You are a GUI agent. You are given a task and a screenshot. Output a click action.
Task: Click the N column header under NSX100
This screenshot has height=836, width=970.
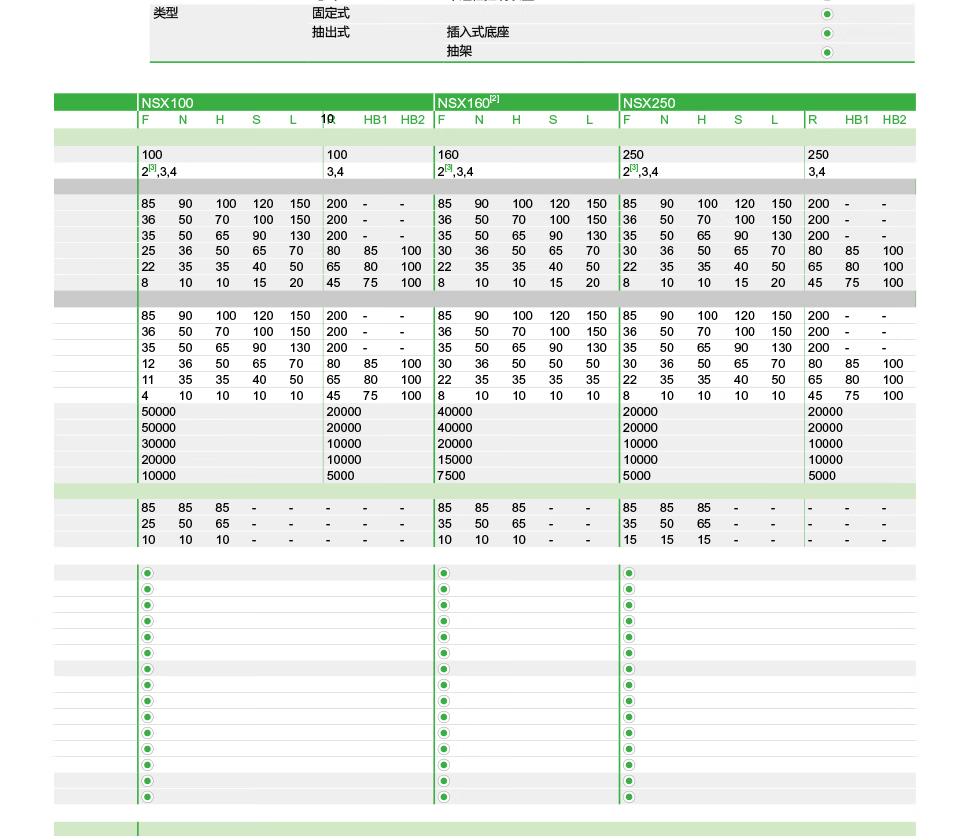tap(183, 120)
